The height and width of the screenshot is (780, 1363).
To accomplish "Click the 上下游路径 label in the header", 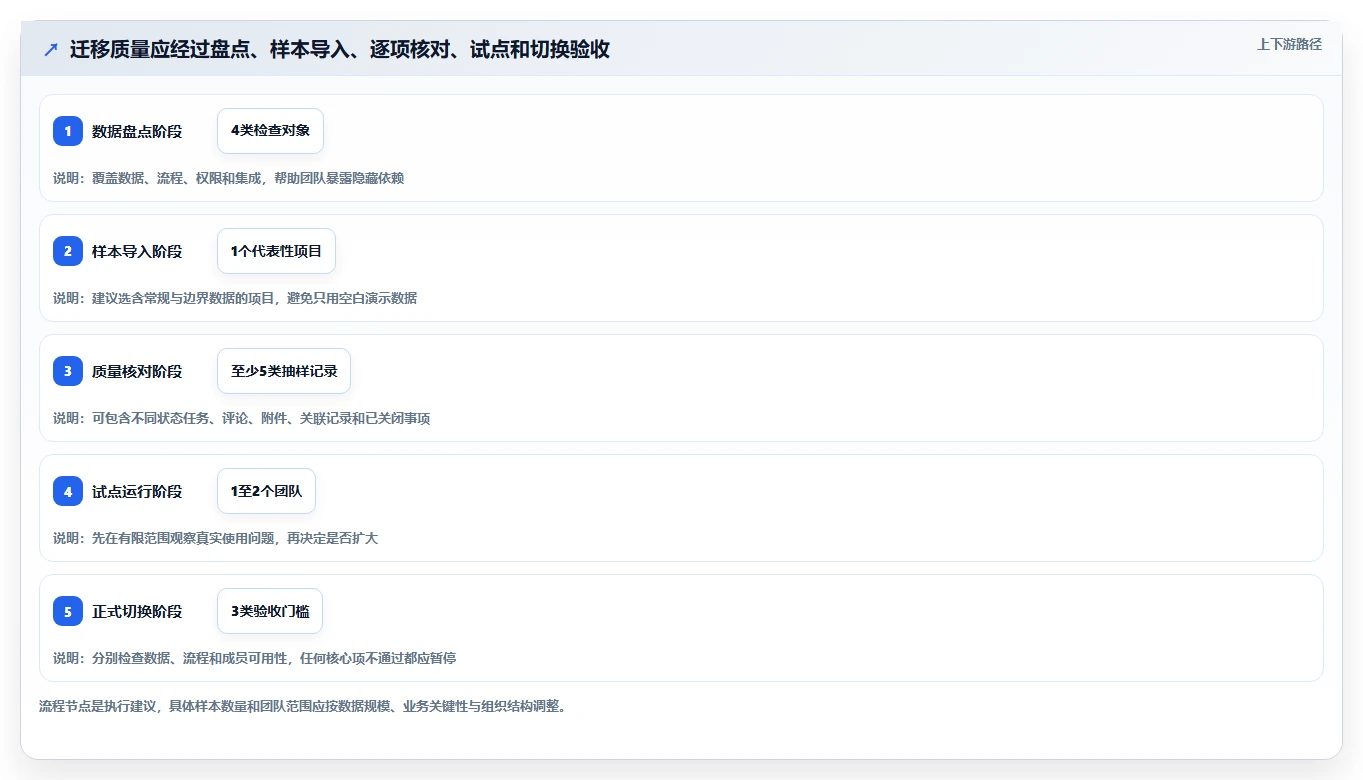I will [1289, 44].
